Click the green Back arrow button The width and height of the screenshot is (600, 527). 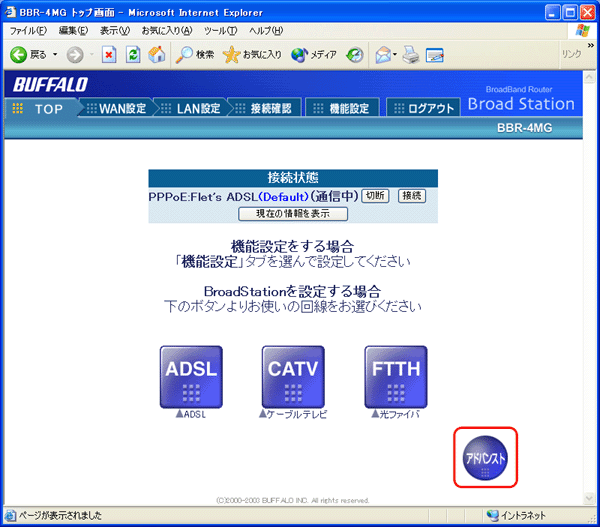point(18,55)
